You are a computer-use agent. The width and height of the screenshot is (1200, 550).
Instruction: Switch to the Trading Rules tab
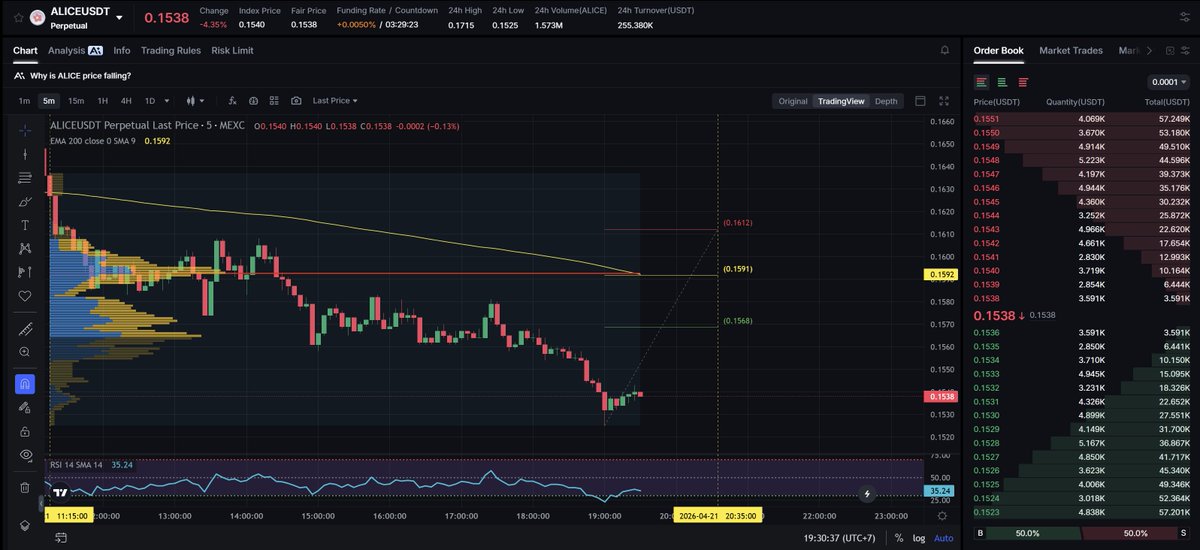171,50
